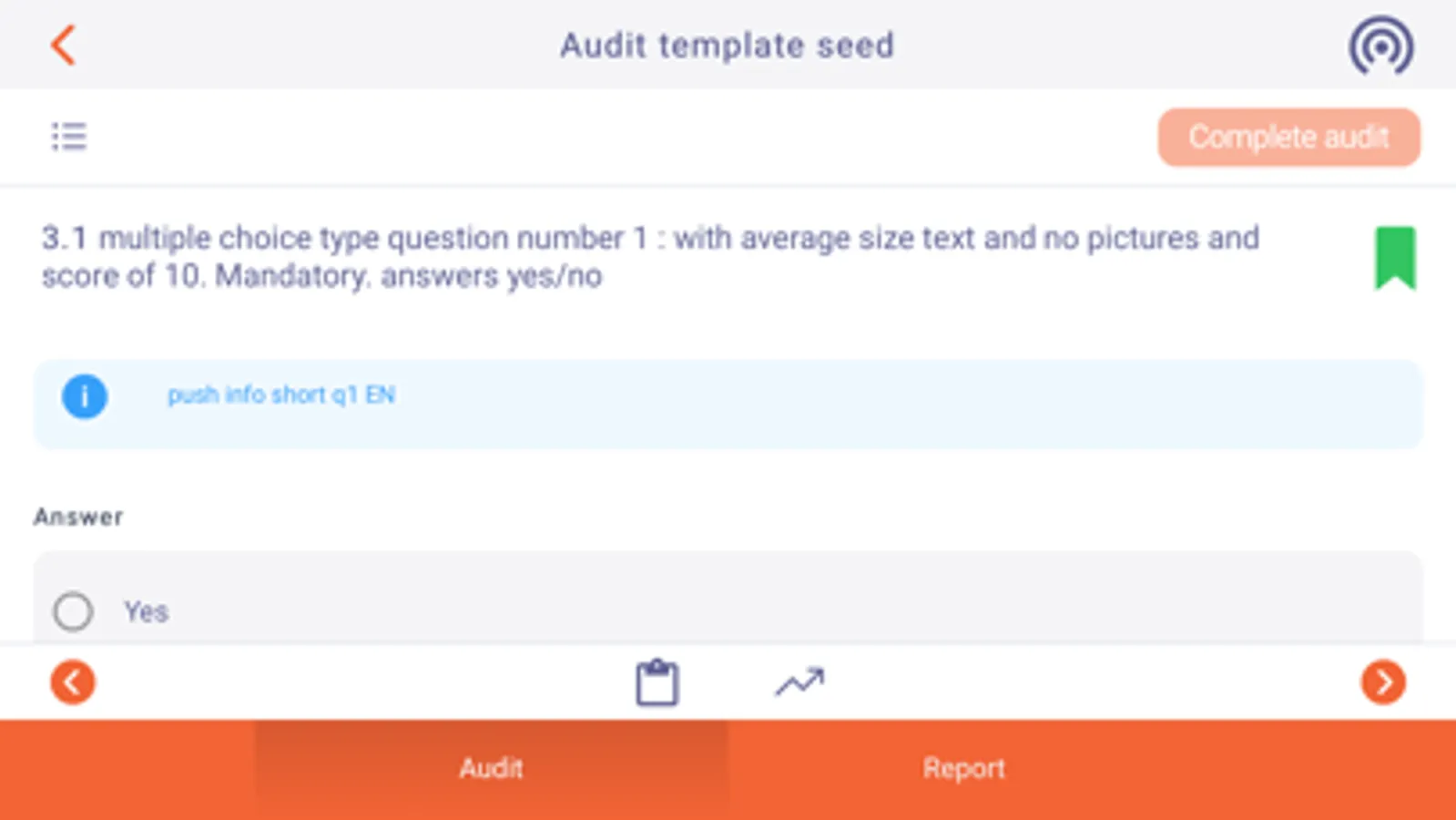
Task: Open the push info short q1 EN link
Action: pos(280,395)
